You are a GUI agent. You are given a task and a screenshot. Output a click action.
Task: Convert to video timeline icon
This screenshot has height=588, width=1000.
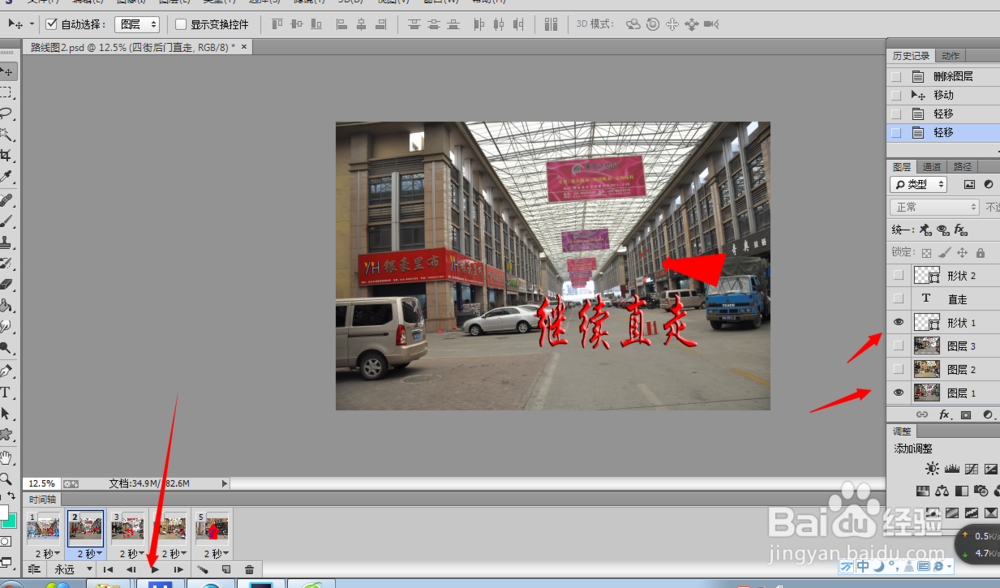click(x=34, y=570)
